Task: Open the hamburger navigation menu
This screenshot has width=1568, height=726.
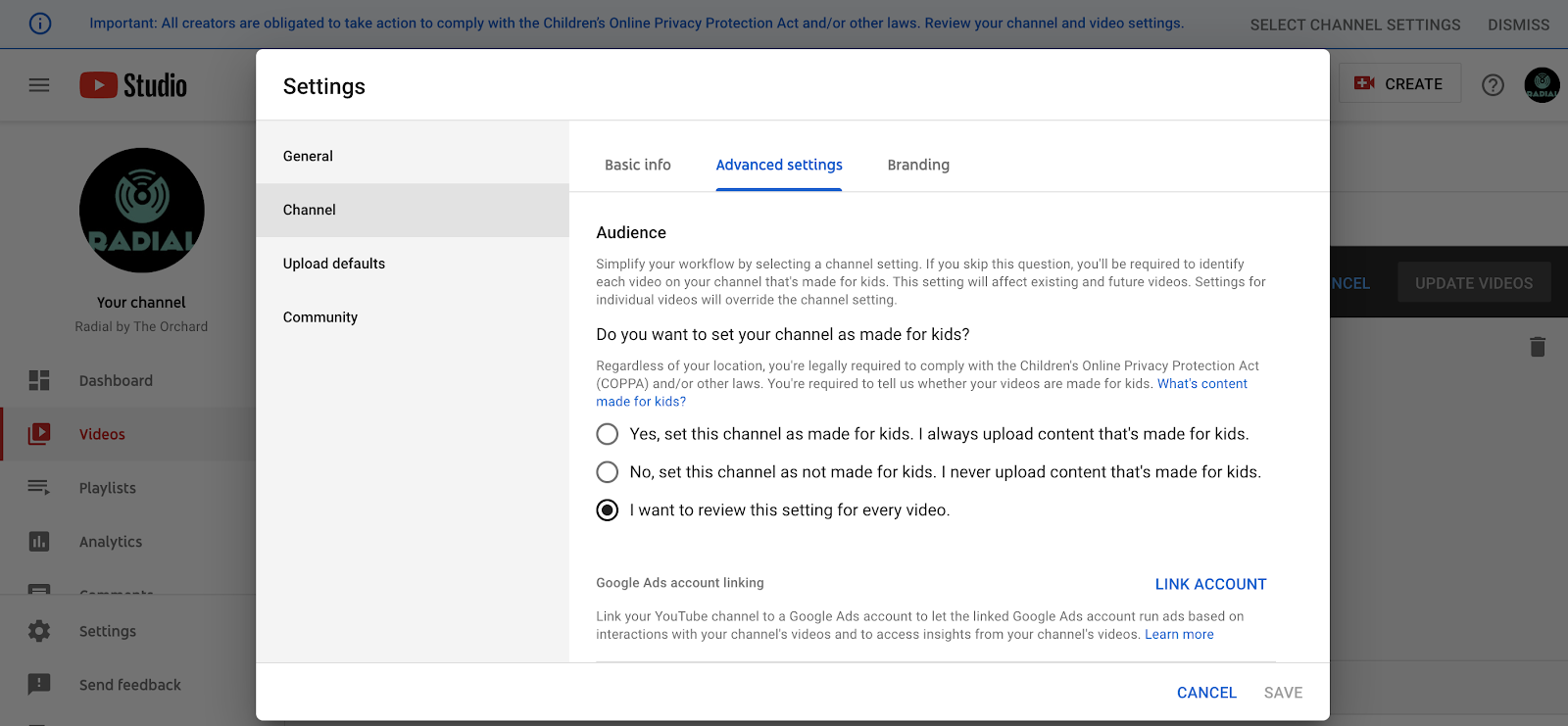Action: (x=39, y=85)
